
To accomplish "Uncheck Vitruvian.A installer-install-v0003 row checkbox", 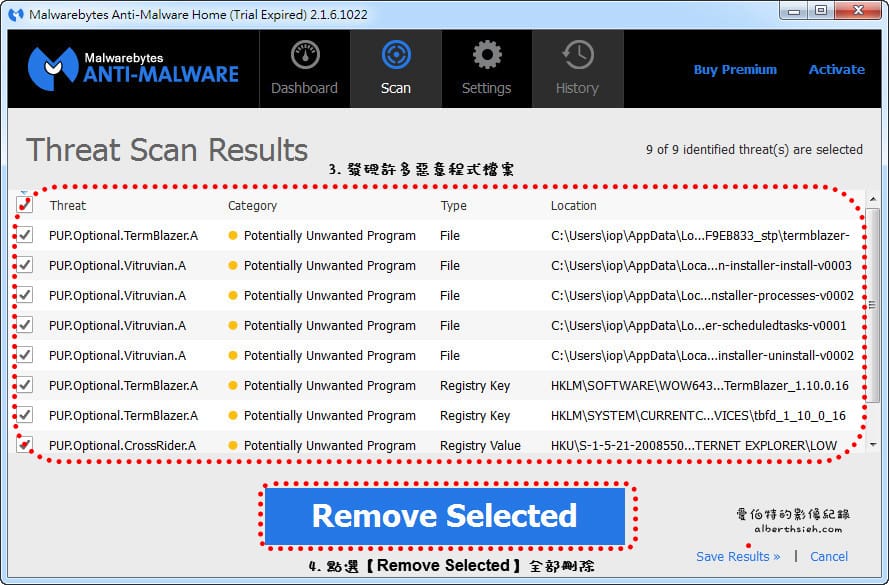I will tap(24, 265).
